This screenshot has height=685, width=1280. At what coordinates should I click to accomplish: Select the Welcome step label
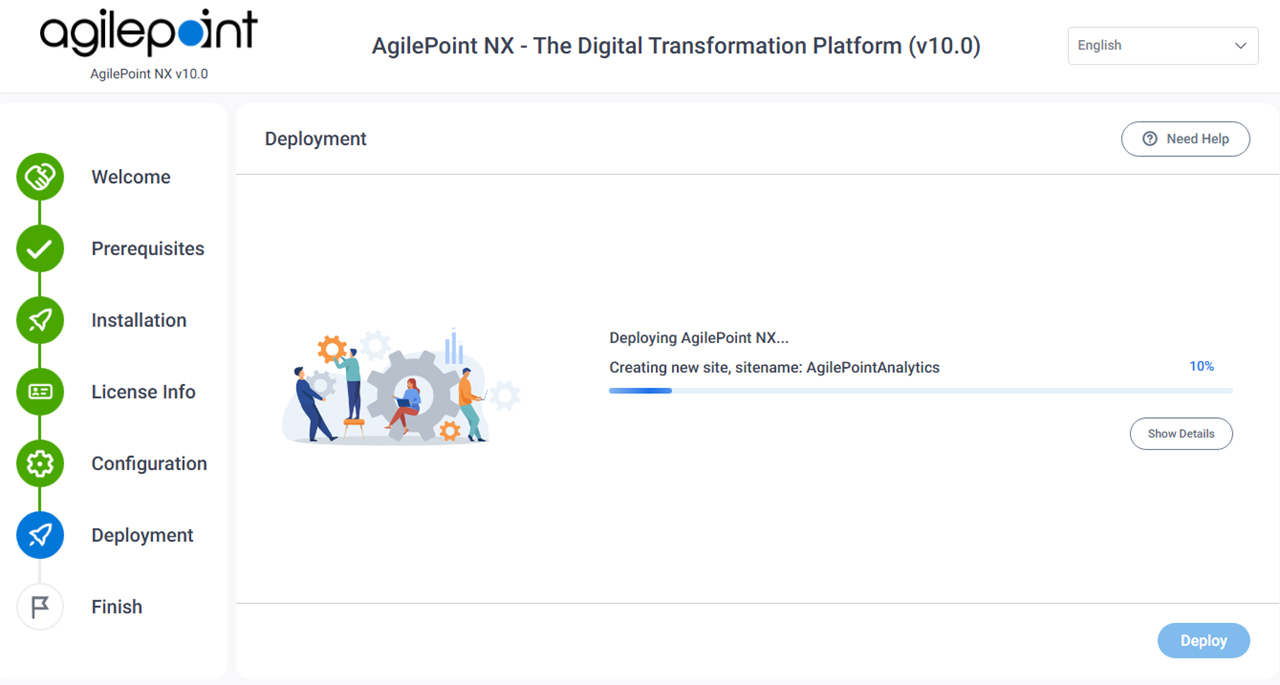(131, 177)
